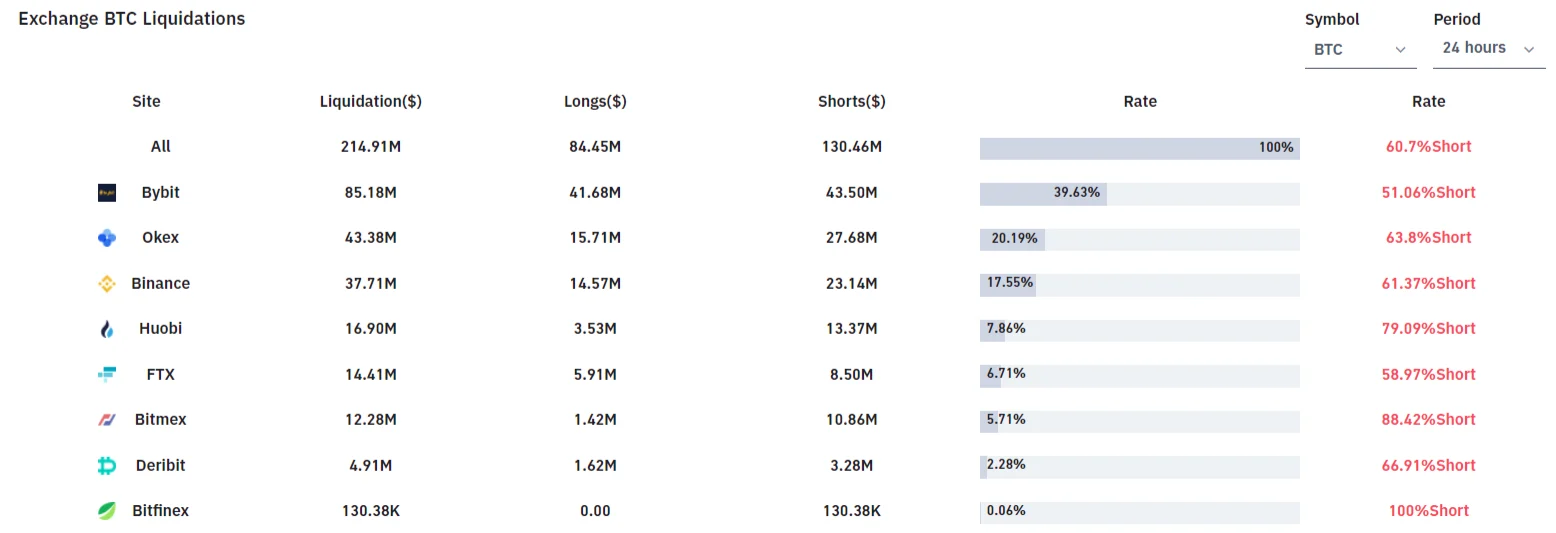Click Bitmex's 88.42%Short rate value
The height and width of the screenshot is (533, 1556).
tap(1428, 420)
